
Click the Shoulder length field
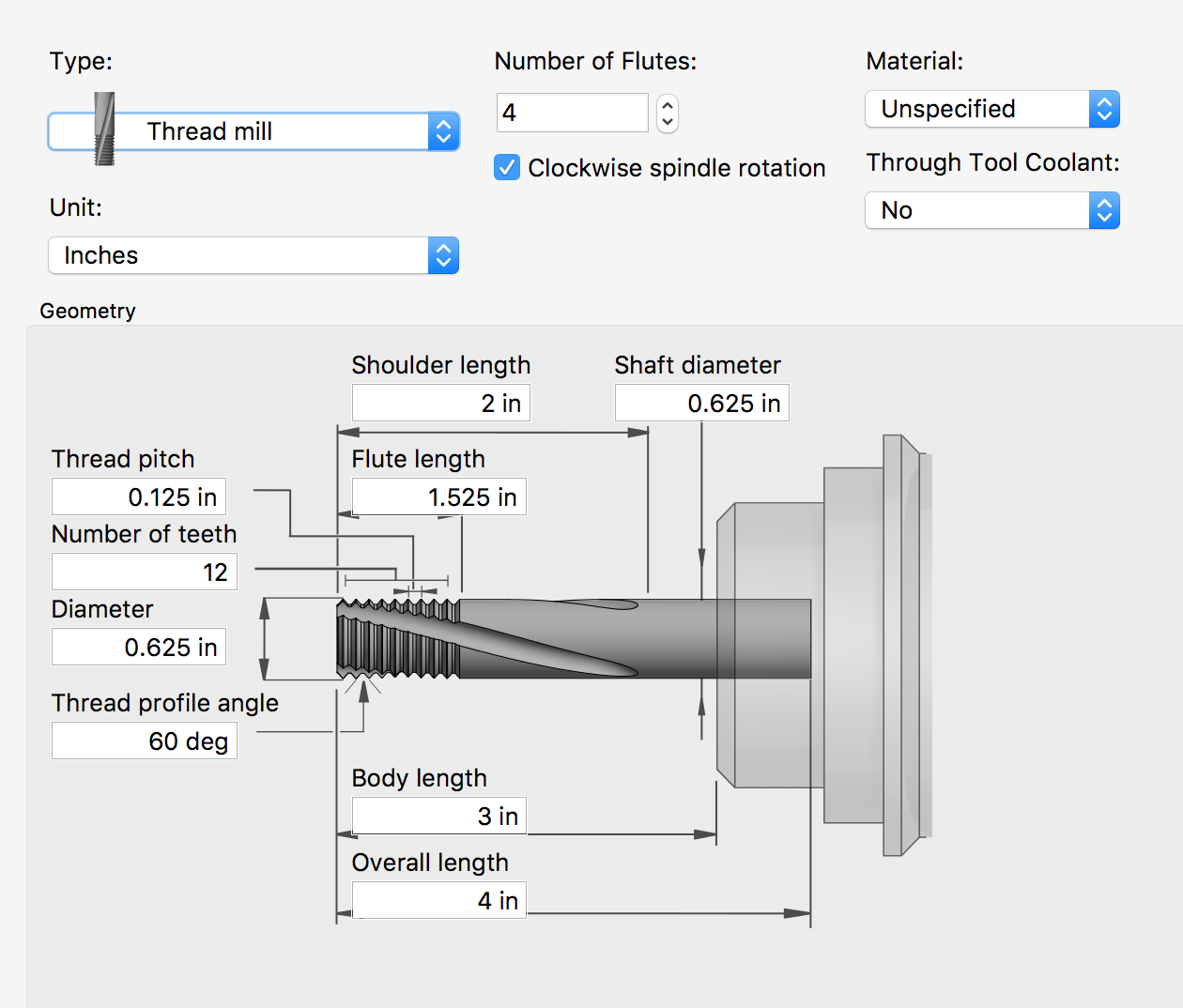tap(440, 404)
